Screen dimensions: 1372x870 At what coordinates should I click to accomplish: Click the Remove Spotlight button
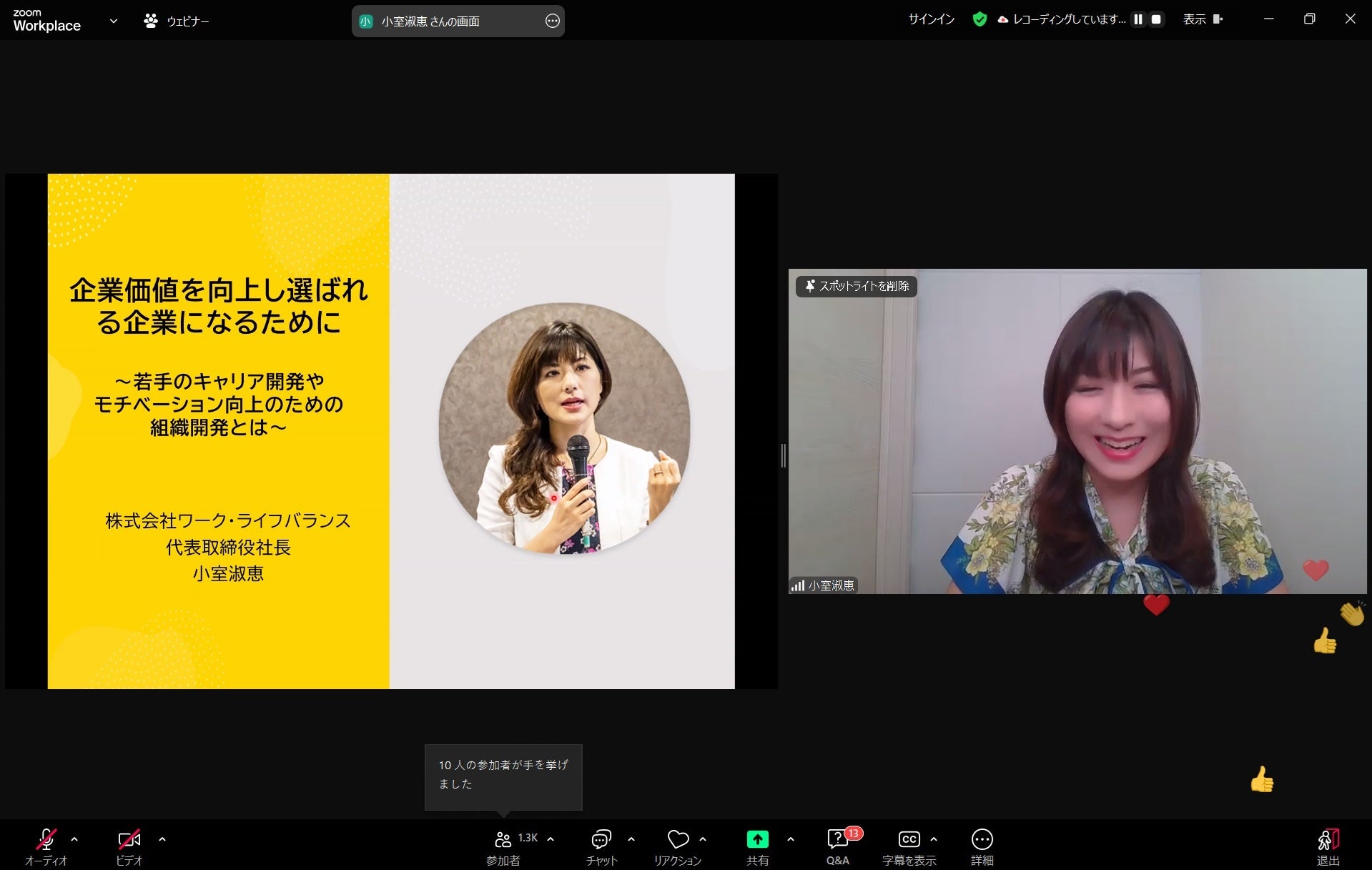pos(857,286)
